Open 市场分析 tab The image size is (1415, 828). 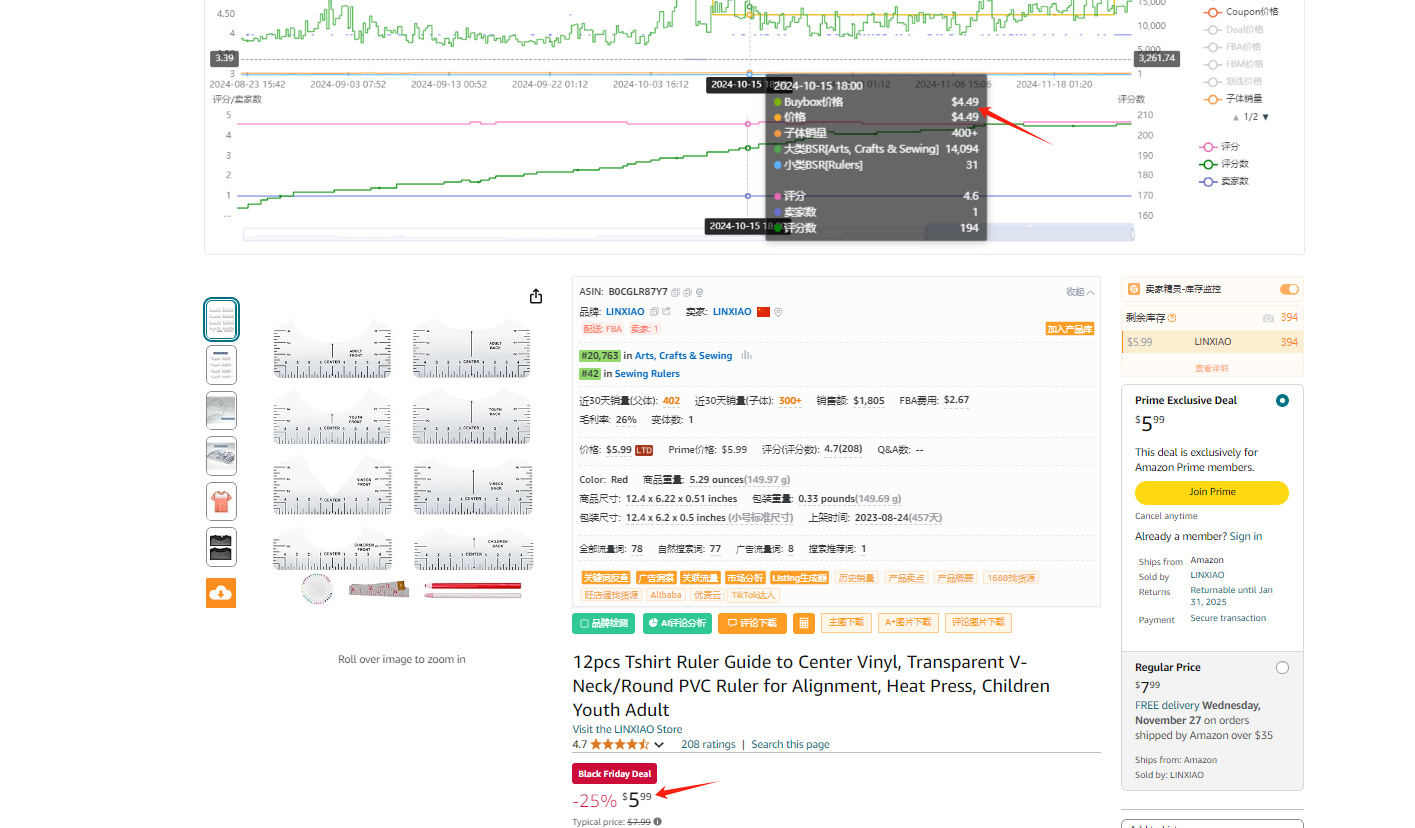(744, 578)
